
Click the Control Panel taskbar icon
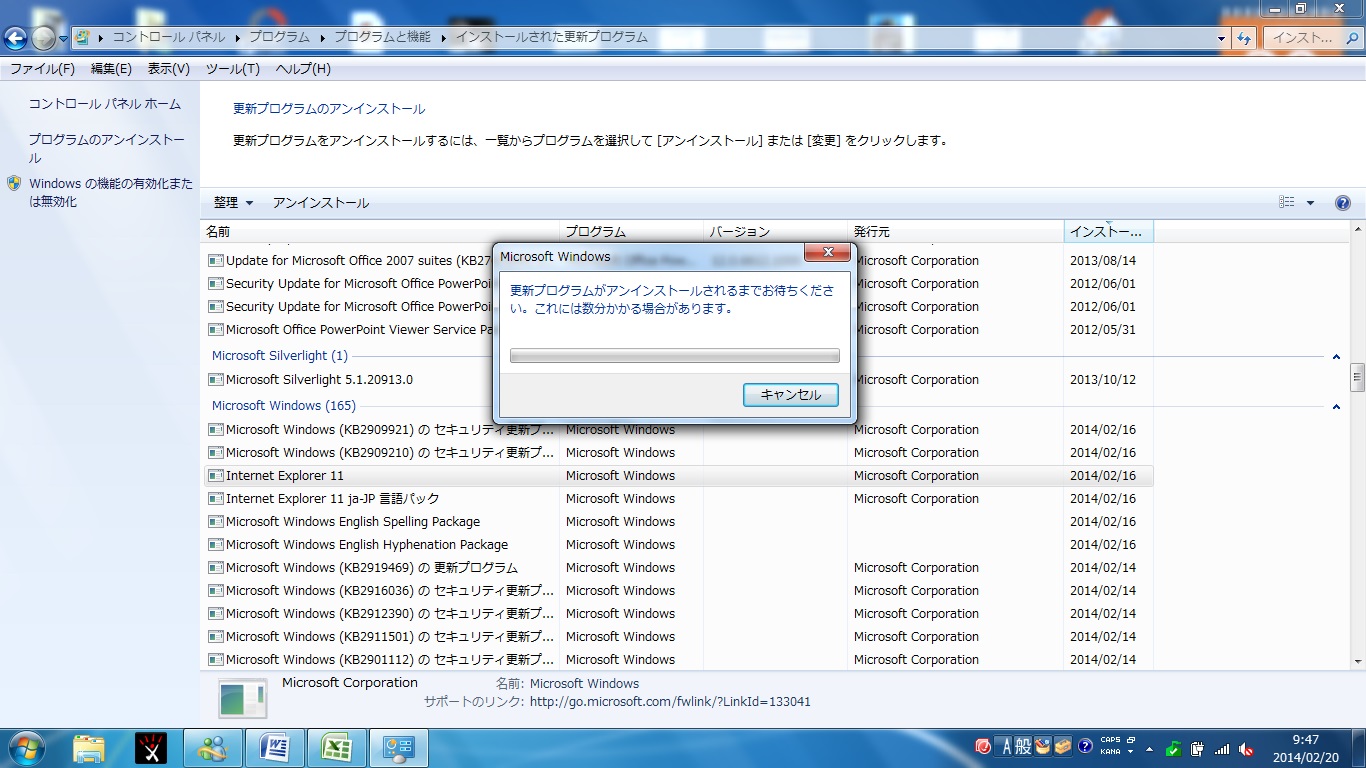(x=399, y=748)
